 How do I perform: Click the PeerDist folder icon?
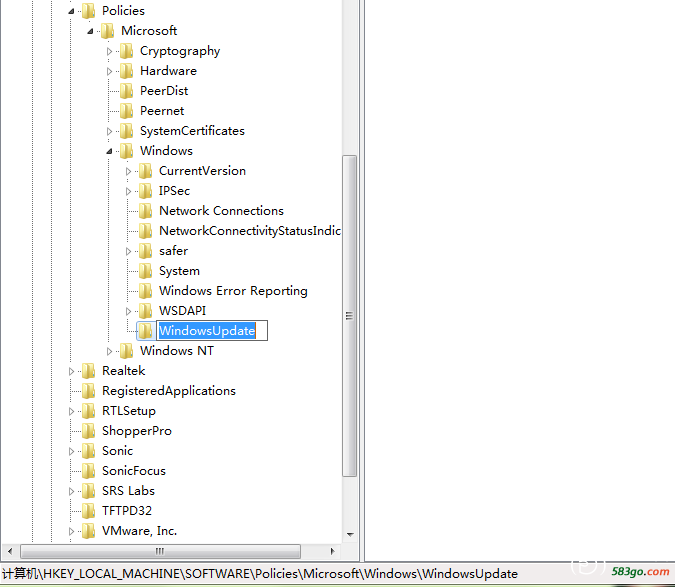pos(126,91)
